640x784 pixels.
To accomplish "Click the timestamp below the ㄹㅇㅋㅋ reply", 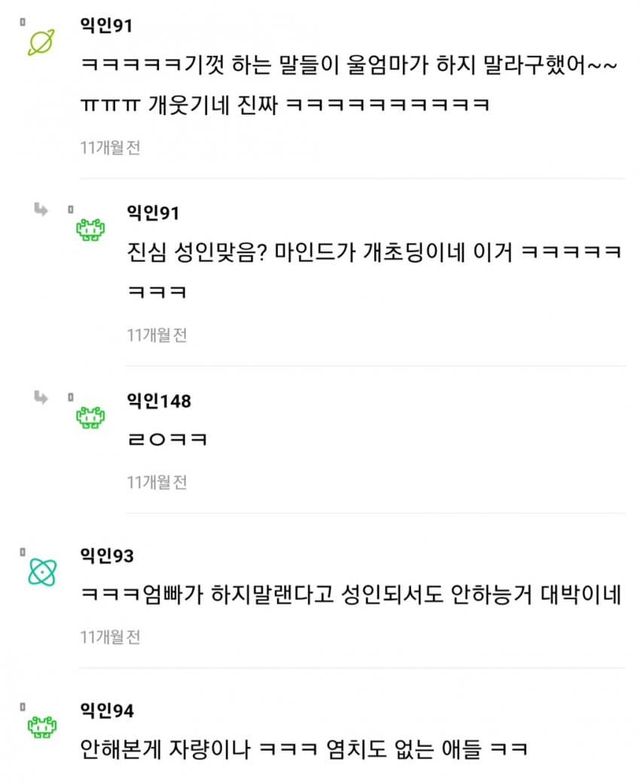I will 157,482.
